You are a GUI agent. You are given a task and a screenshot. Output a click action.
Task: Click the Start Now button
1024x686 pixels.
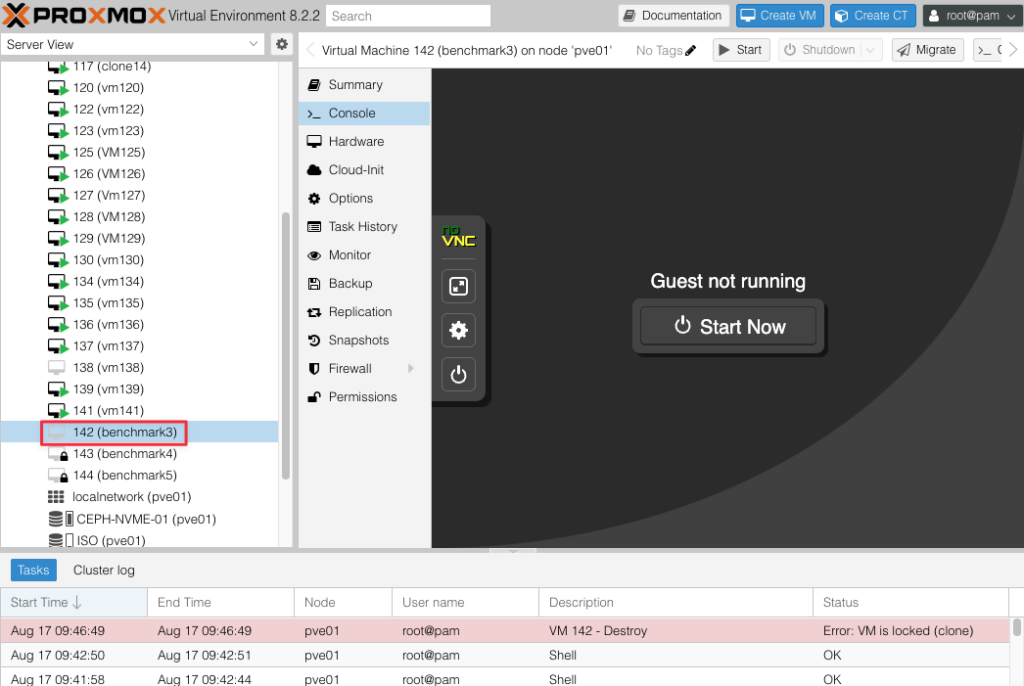click(x=728, y=327)
